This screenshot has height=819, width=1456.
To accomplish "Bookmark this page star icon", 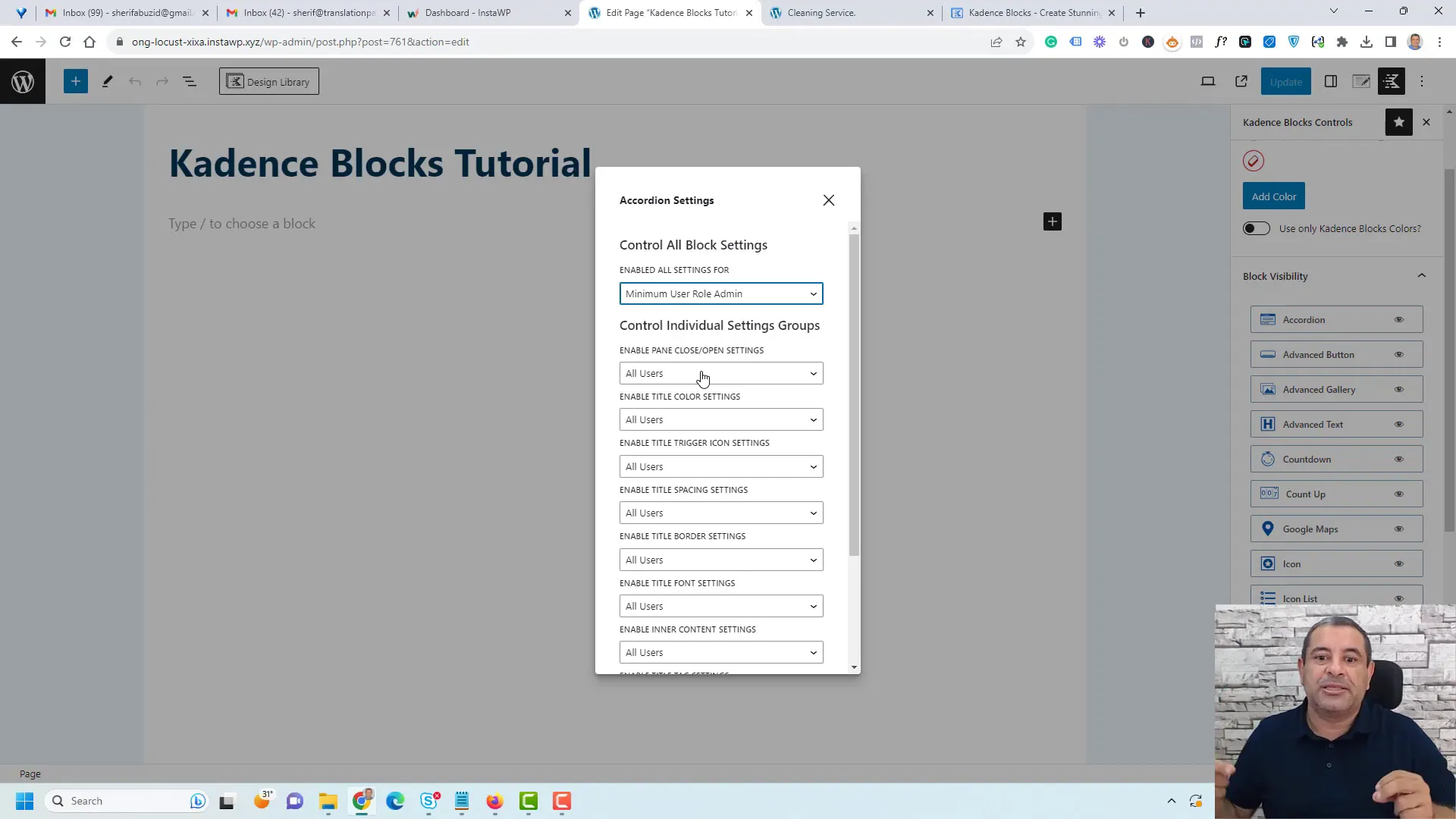I will [x=1021, y=42].
